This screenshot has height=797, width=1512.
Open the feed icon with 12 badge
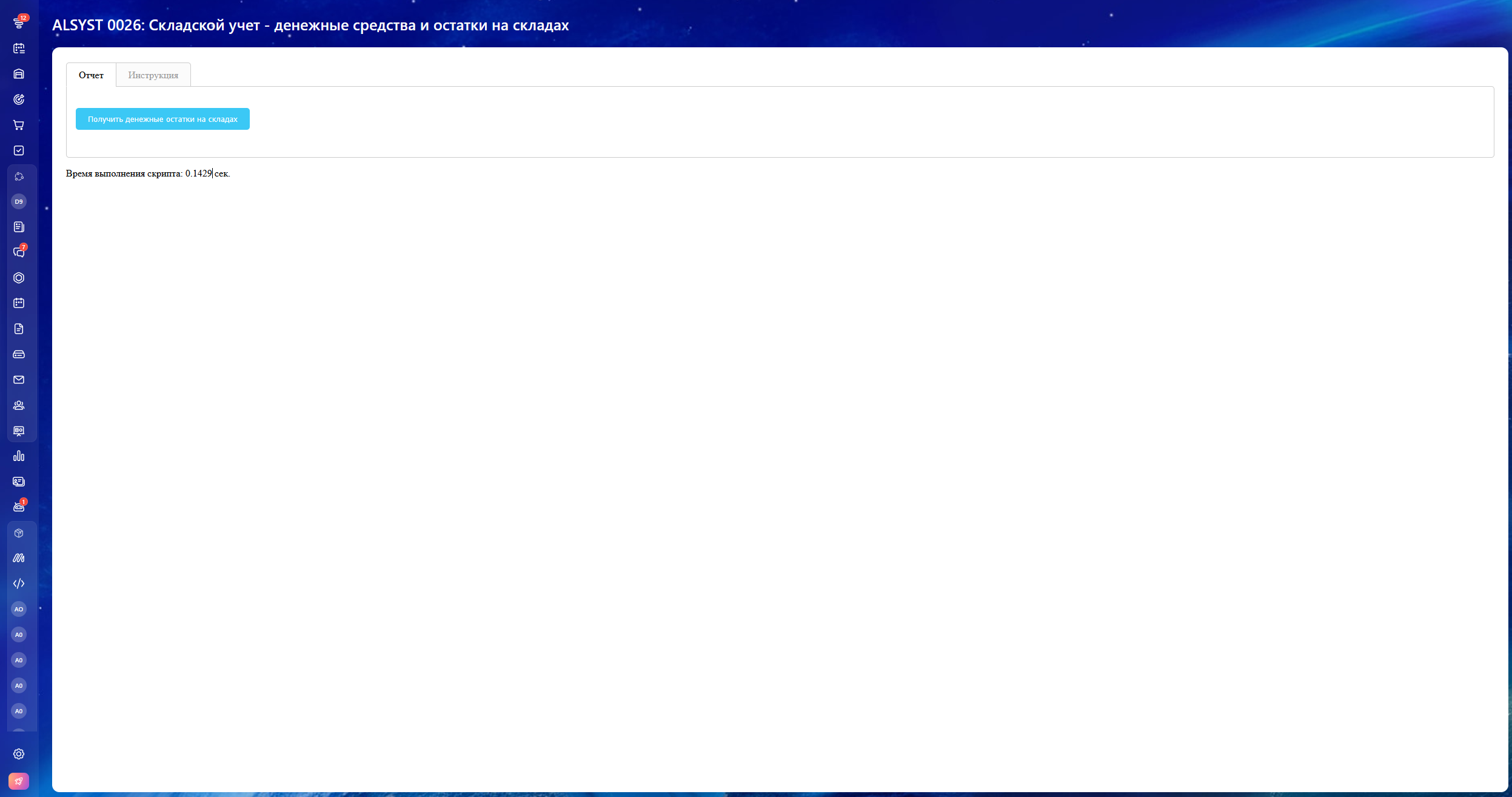pos(19,22)
